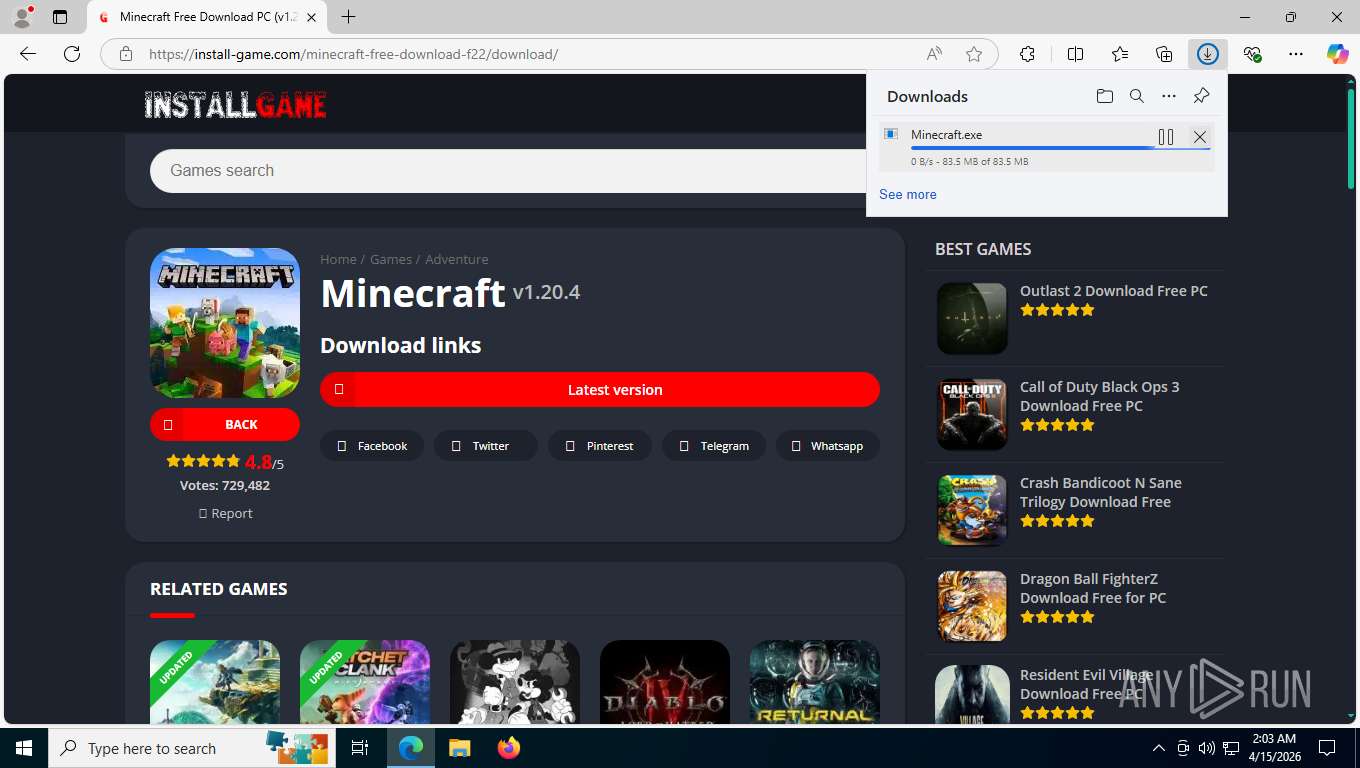Open Settings and more menu
The width and height of the screenshot is (1360, 768).
click(x=1296, y=54)
